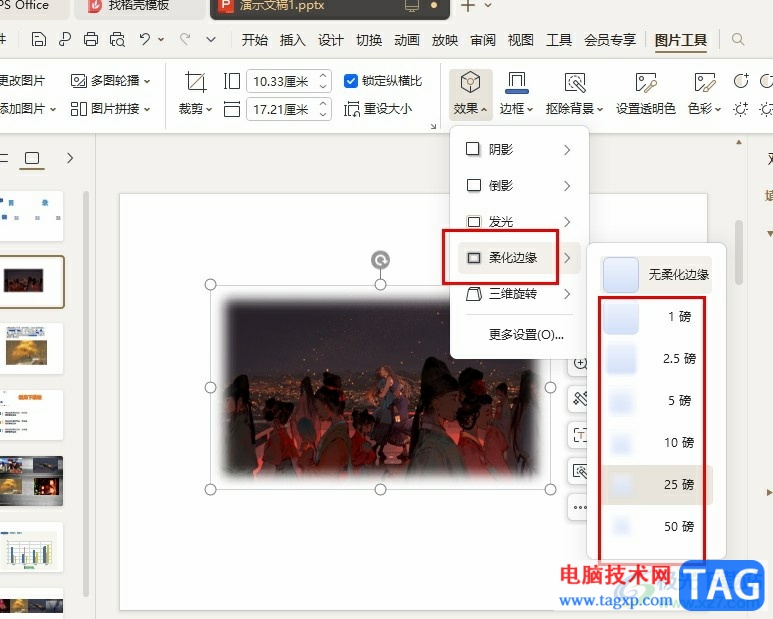773x619 pixels.
Task: Expand the quick access toolbar dropdown
Action: click(x=211, y=39)
